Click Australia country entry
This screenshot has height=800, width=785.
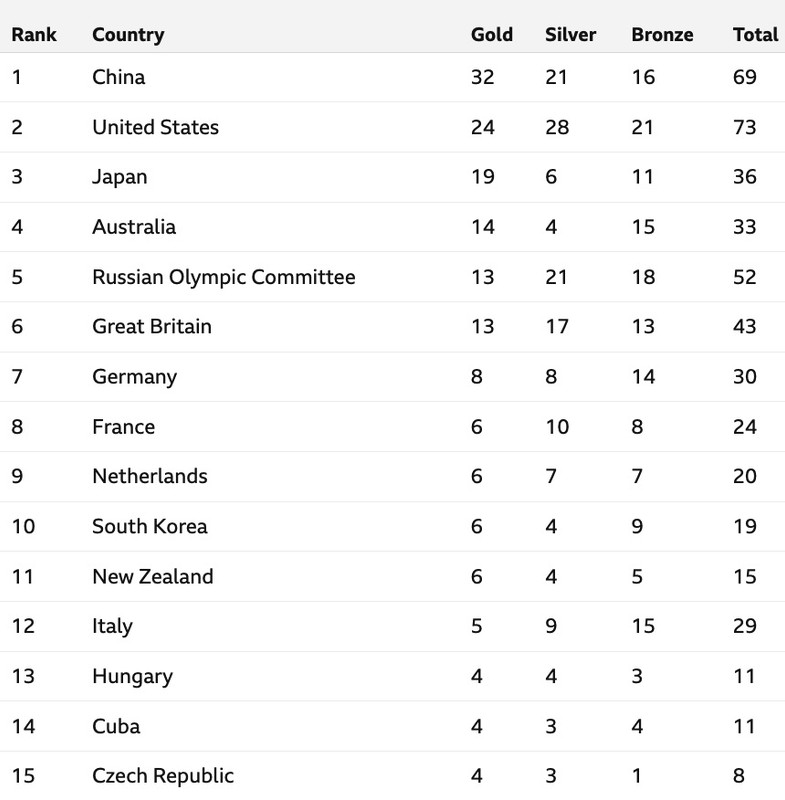(x=134, y=227)
